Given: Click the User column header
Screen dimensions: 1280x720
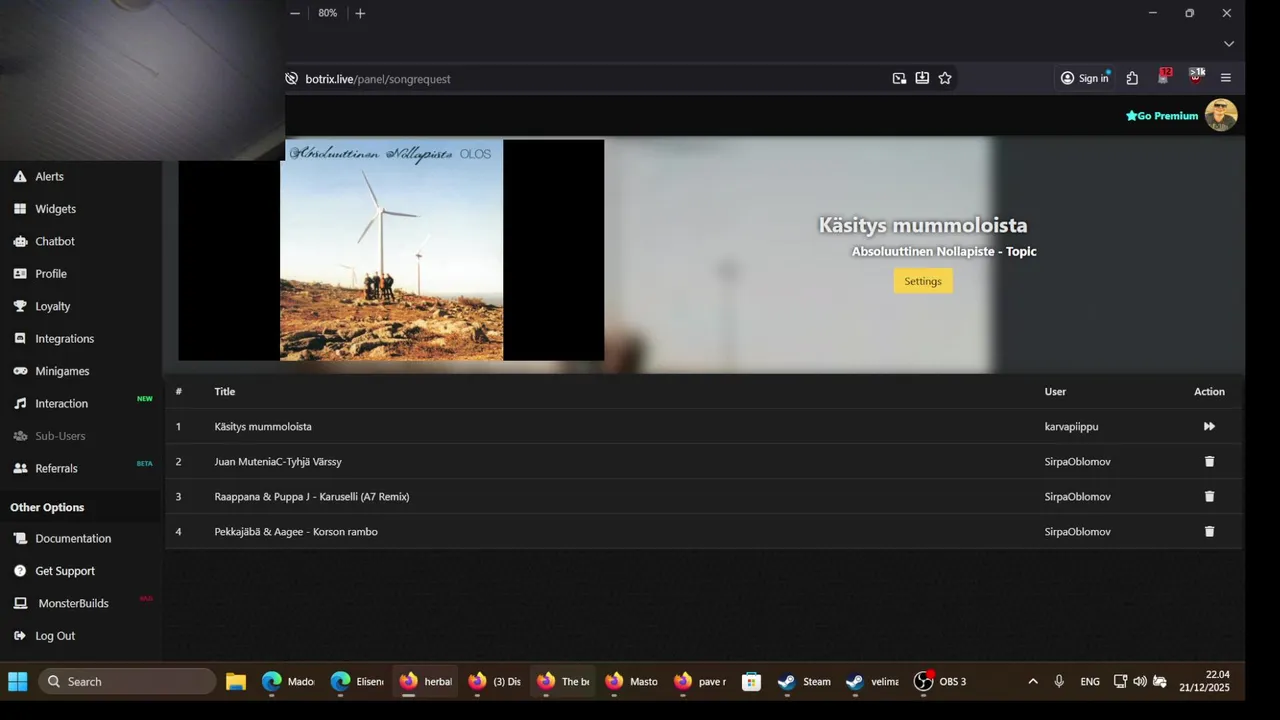Looking at the screenshot, I should pyautogui.click(x=1055, y=391).
